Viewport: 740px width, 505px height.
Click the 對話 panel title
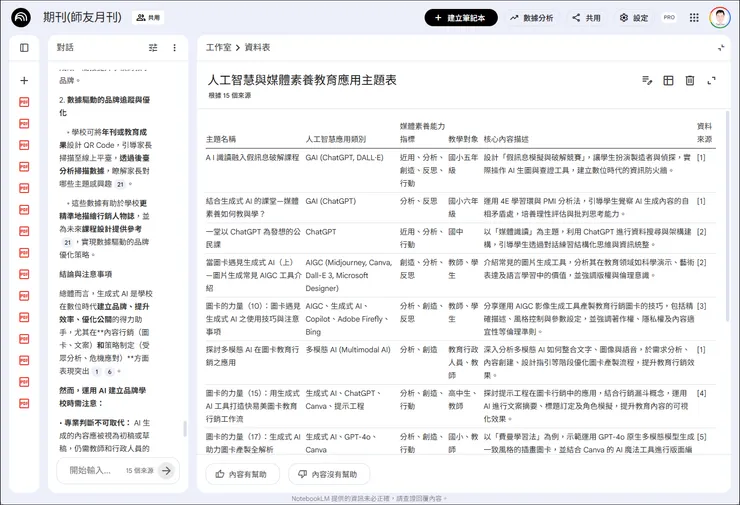pos(65,47)
